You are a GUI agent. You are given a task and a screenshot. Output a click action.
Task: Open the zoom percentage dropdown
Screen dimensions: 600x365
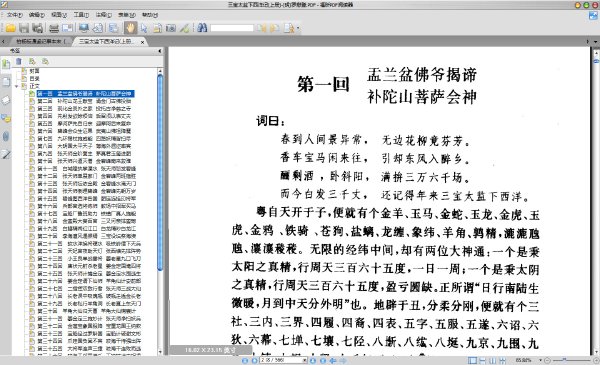point(541,360)
